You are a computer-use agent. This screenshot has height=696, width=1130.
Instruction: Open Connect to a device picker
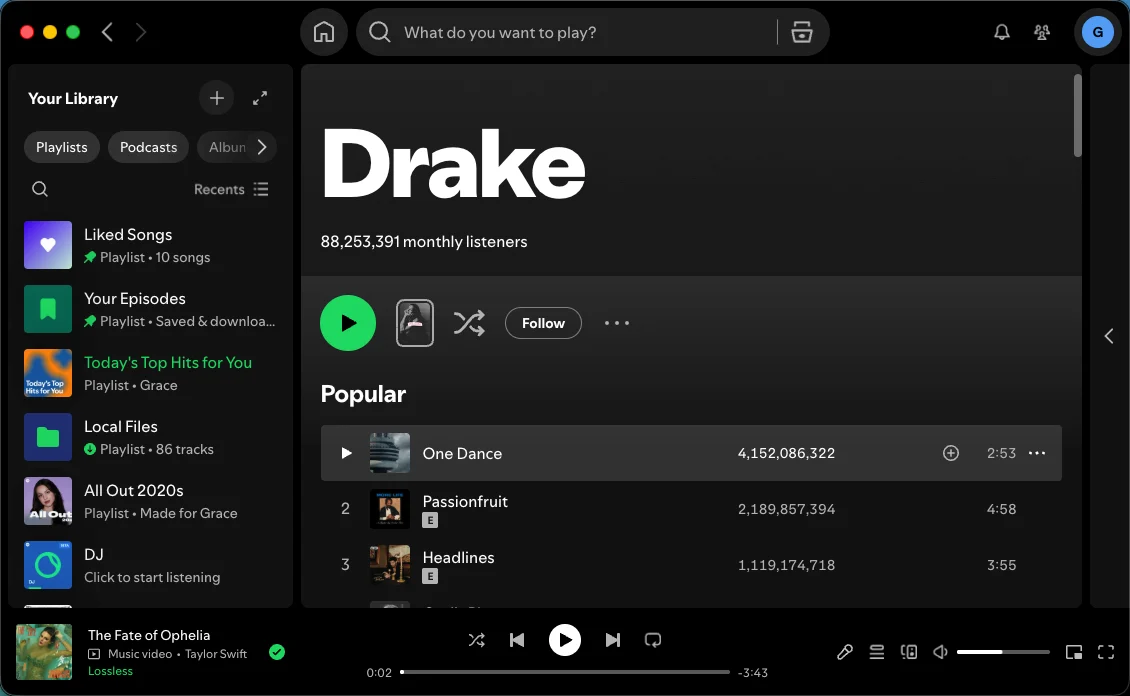click(909, 651)
